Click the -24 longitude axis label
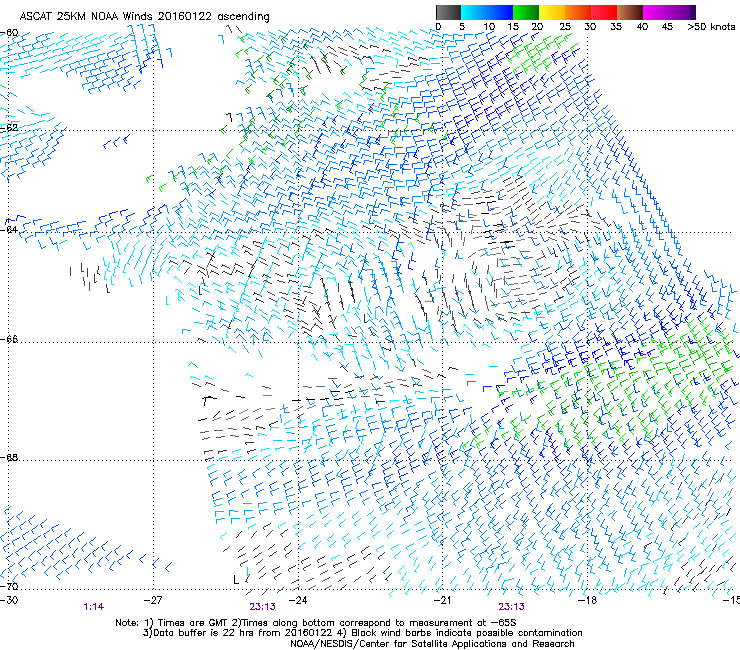This screenshot has width=740, height=650. point(298,600)
